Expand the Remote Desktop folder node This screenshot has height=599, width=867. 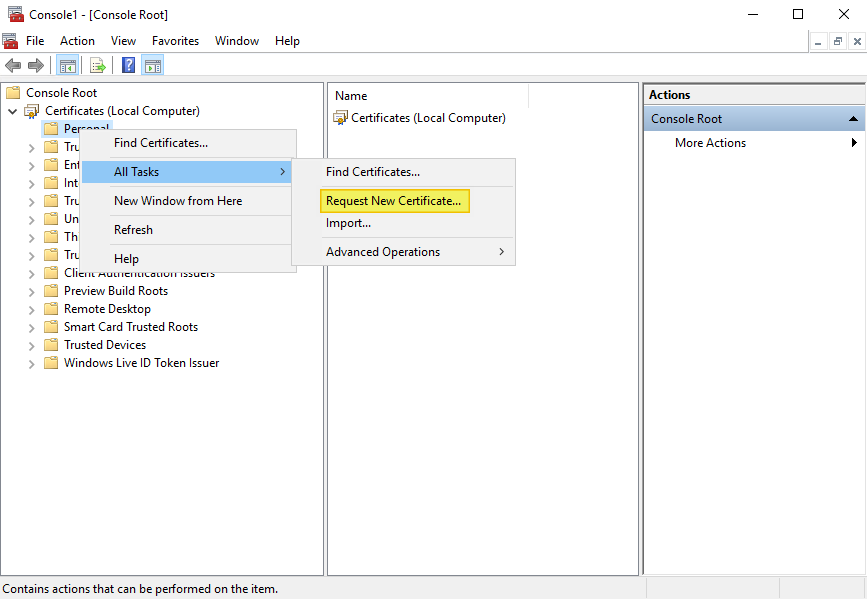pos(32,309)
